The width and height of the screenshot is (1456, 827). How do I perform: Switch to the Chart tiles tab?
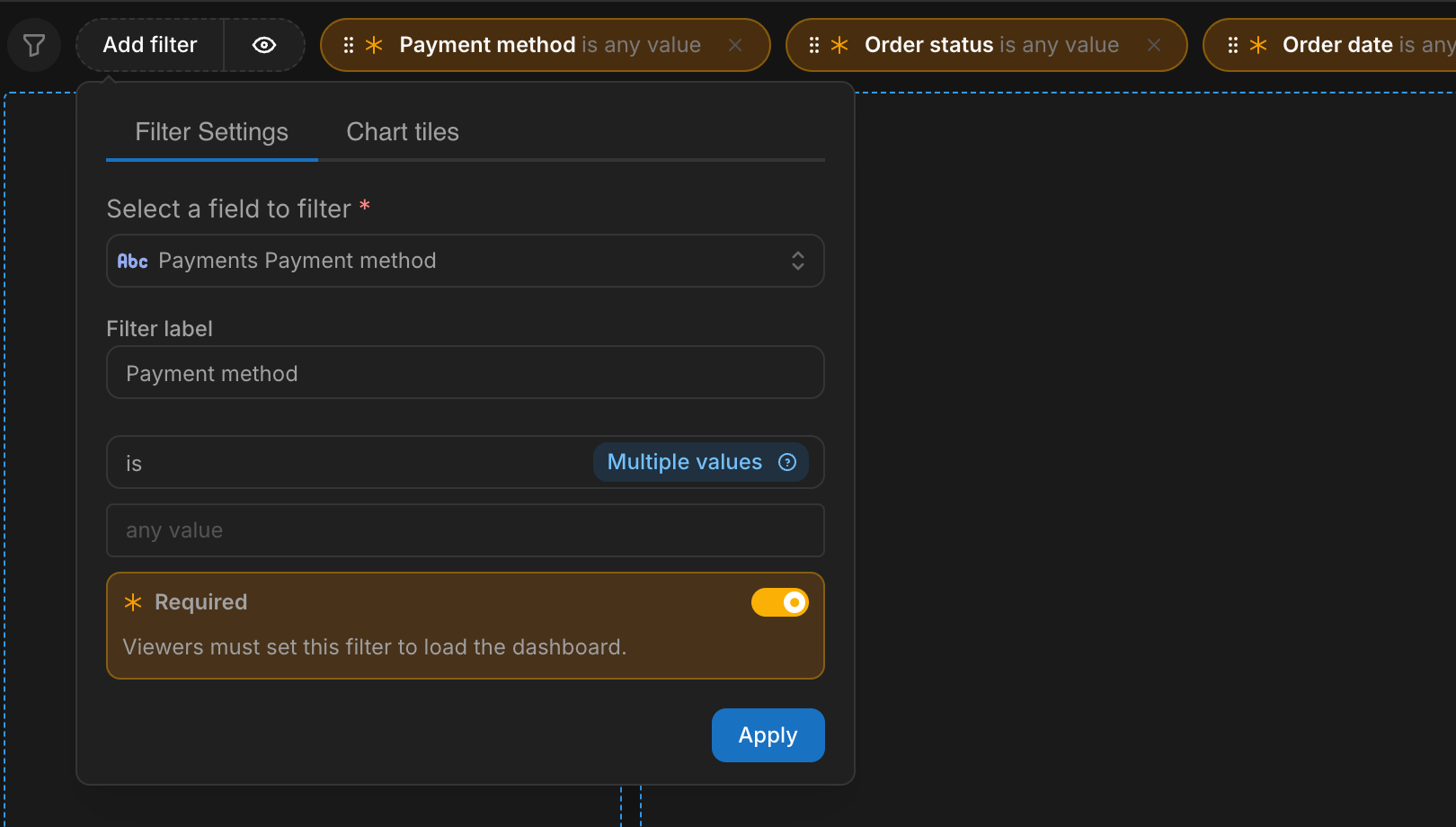[403, 132]
